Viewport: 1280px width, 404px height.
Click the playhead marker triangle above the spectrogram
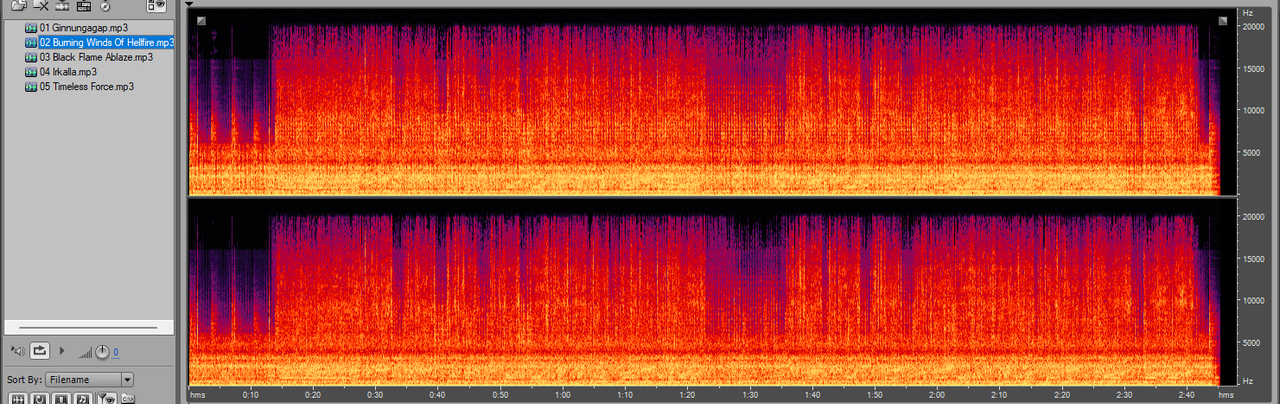coord(189,4)
